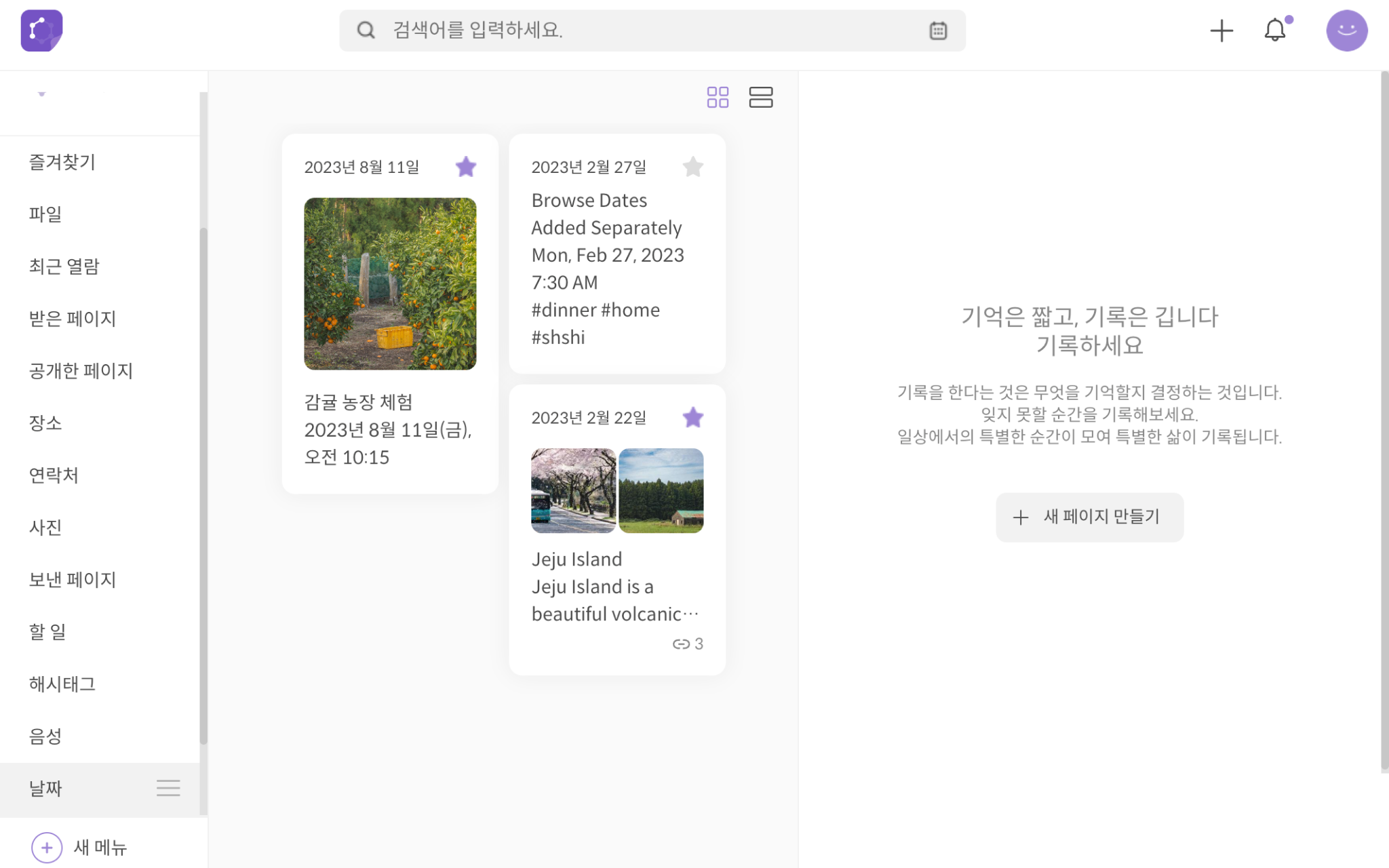Click the 새 페이지 만들기 button

[1089, 517]
